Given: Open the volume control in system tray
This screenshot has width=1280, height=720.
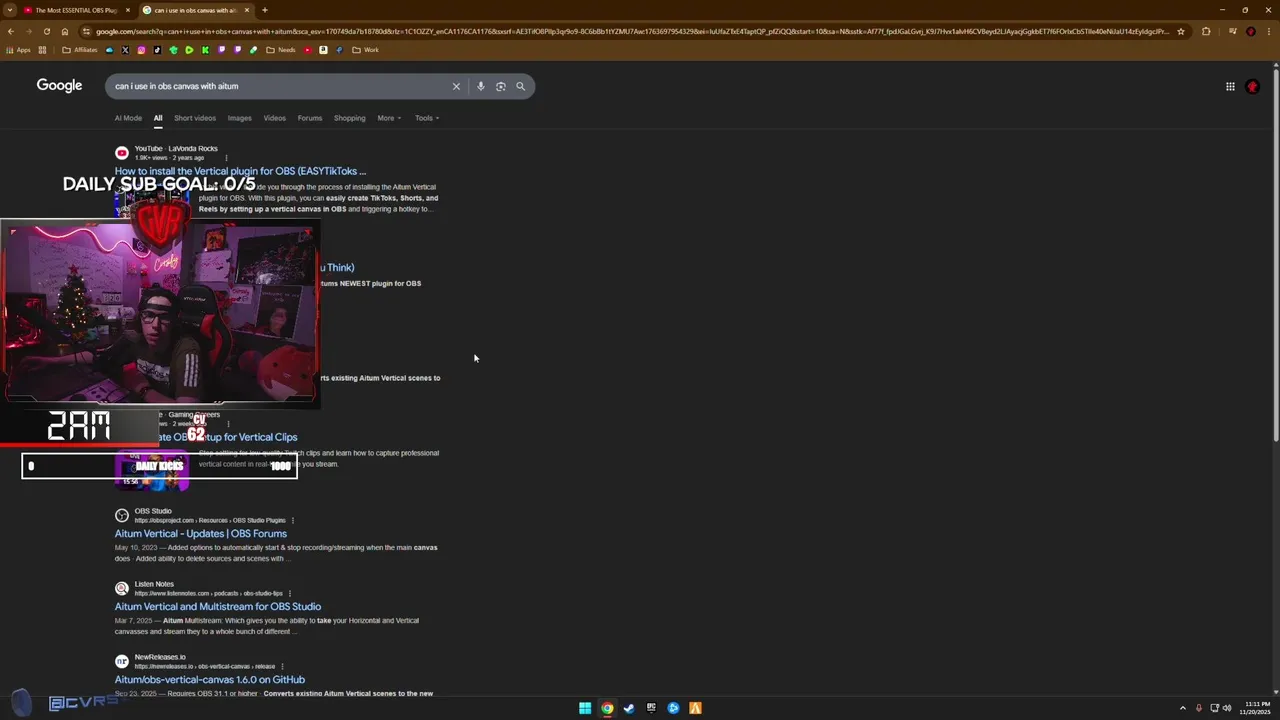Looking at the screenshot, I should pos(1227,708).
